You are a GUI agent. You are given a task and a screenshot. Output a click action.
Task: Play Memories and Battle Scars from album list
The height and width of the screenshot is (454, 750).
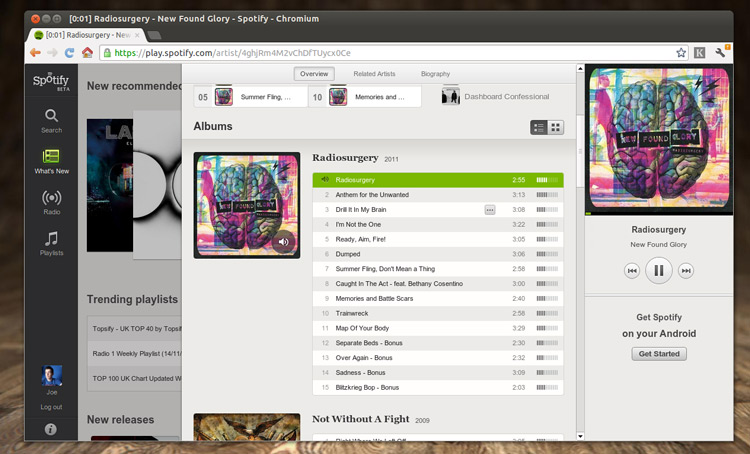click(438, 299)
